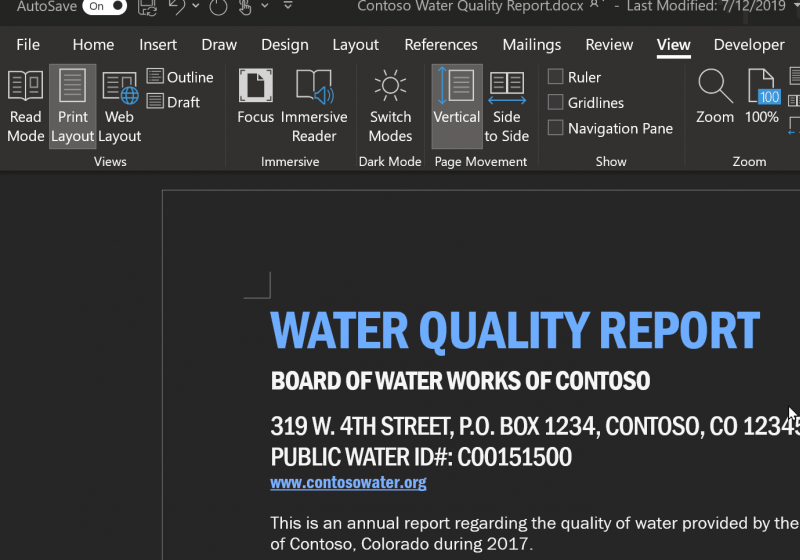Enable the Gridlines checkbox
This screenshot has height=560, width=800.
point(555,102)
